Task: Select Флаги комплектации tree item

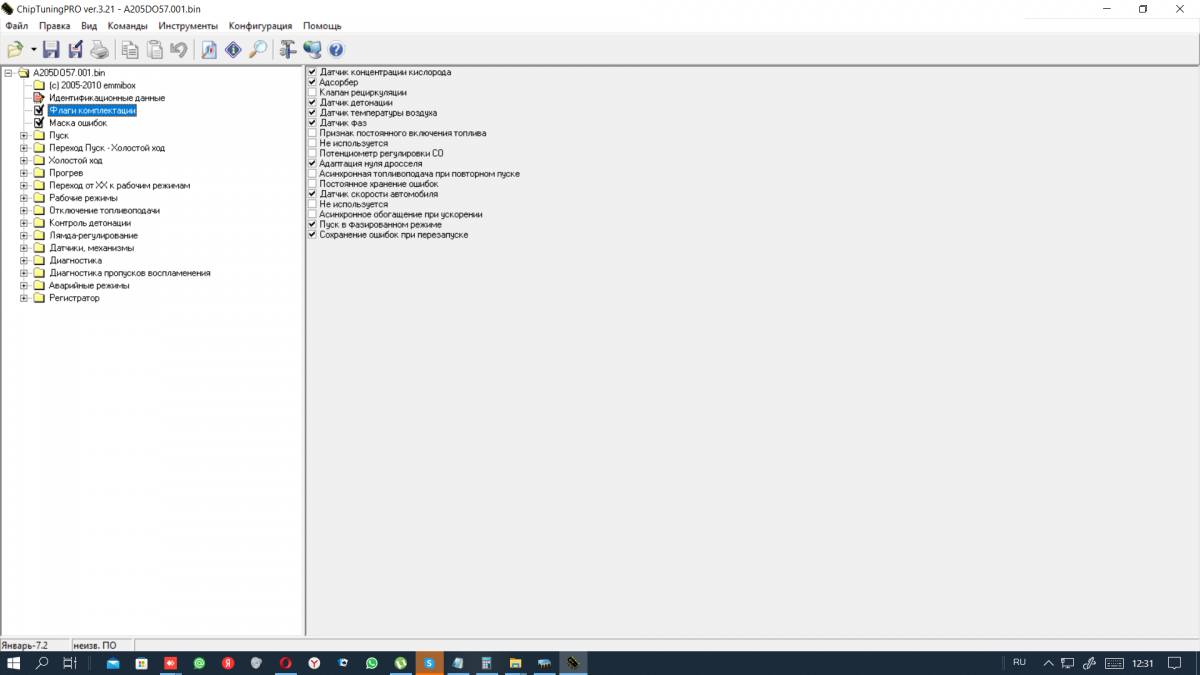Action: coord(92,110)
